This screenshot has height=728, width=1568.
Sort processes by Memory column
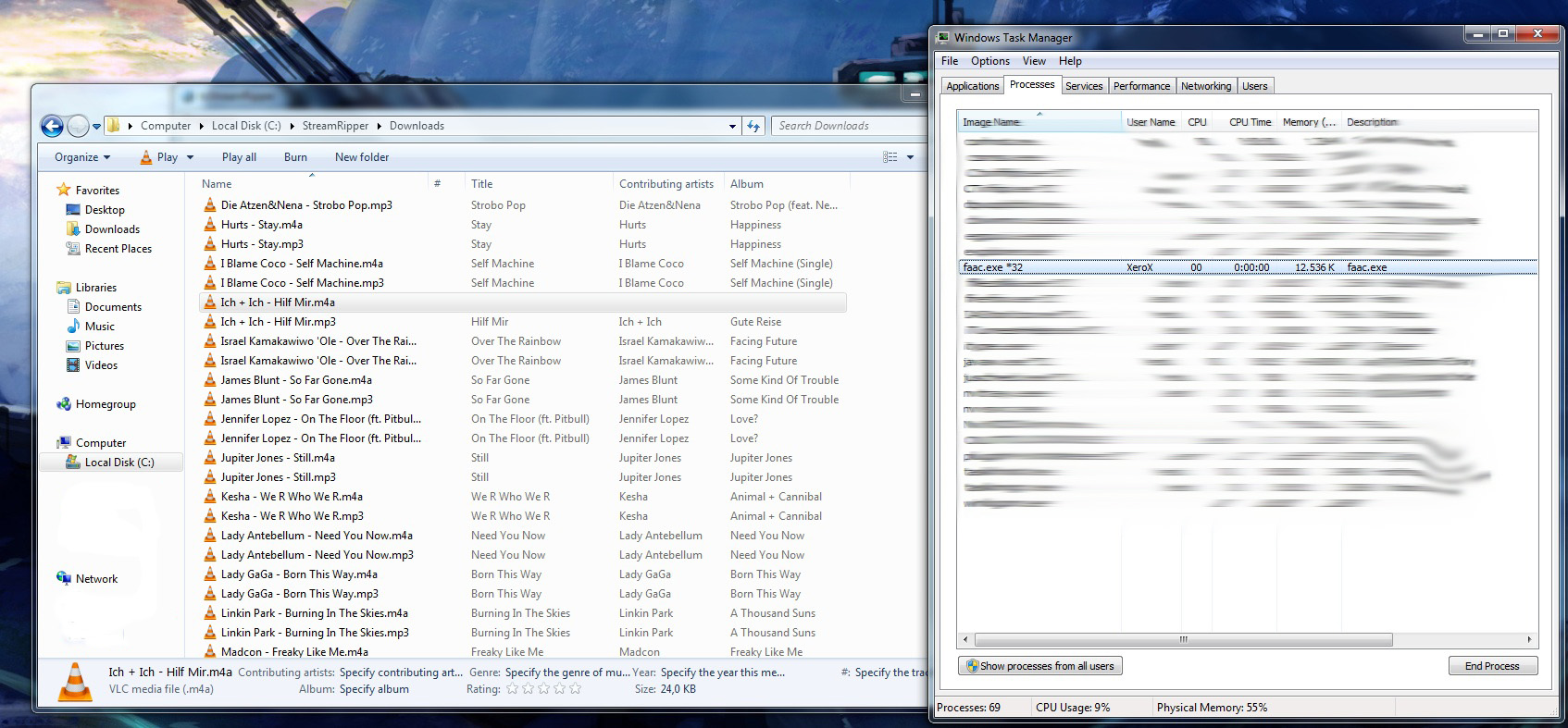pos(1308,122)
